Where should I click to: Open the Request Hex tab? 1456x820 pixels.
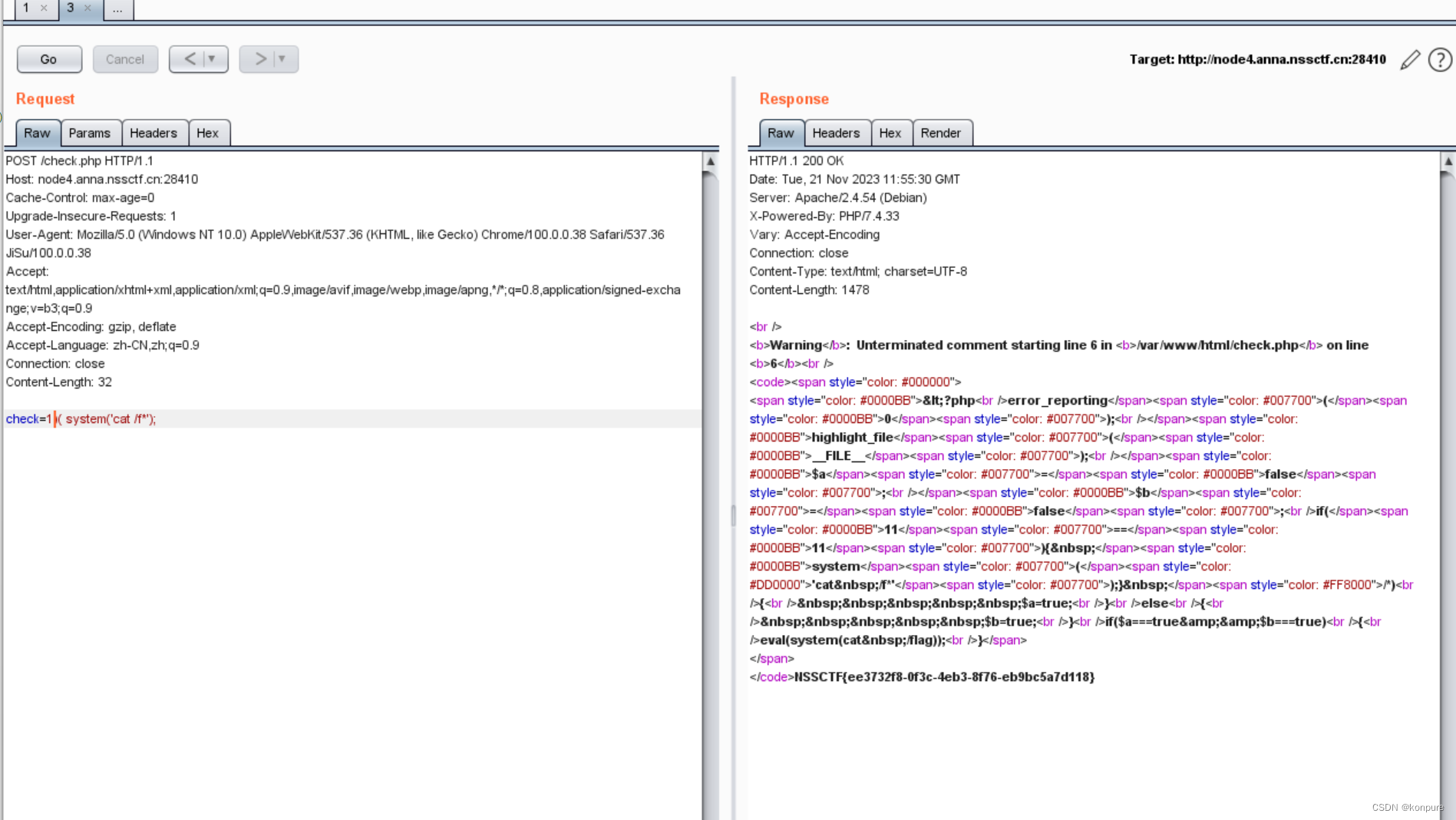coord(208,133)
